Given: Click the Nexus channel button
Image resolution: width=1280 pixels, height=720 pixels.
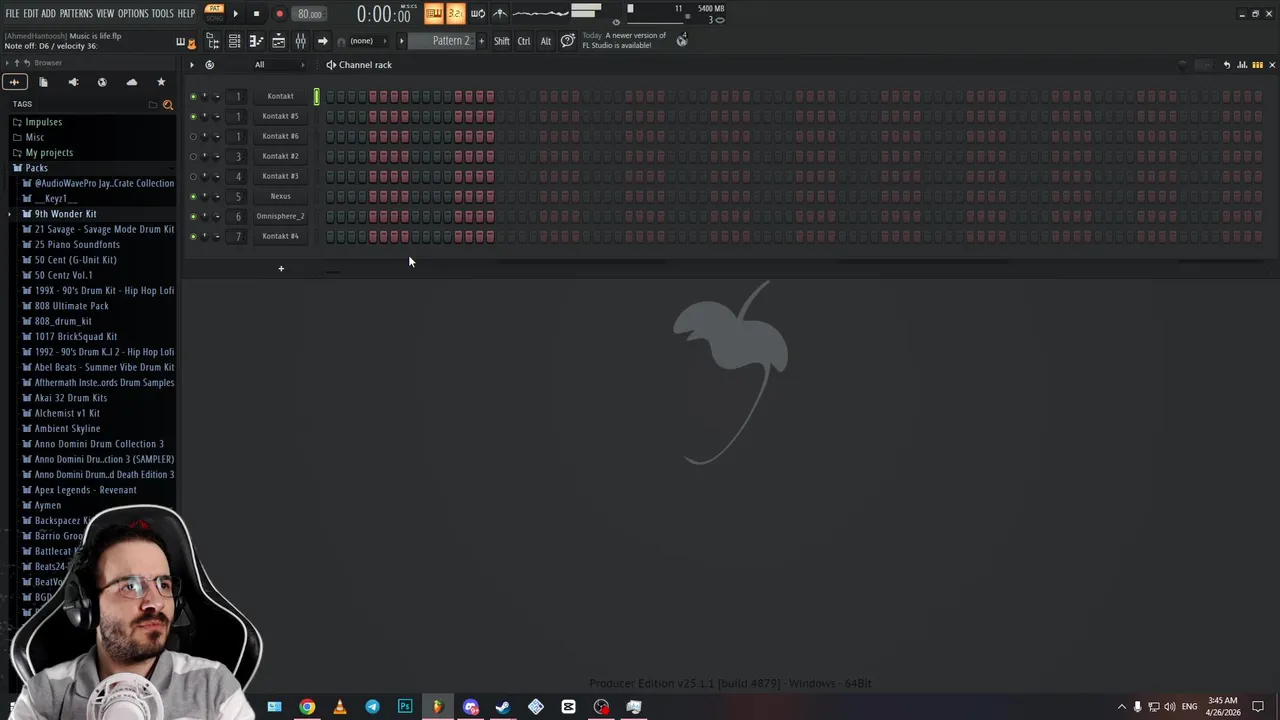Looking at the screenshot, I should (280, 197).
